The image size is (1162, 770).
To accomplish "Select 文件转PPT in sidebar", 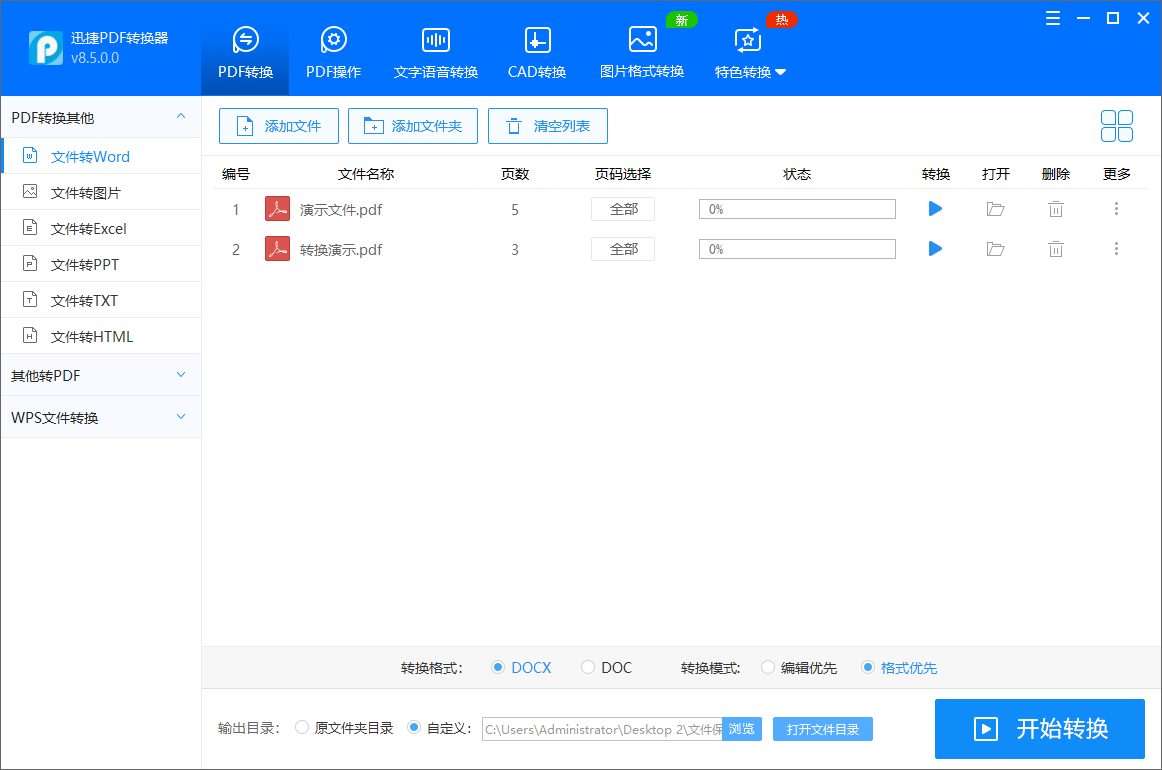I will pos(102,265).
